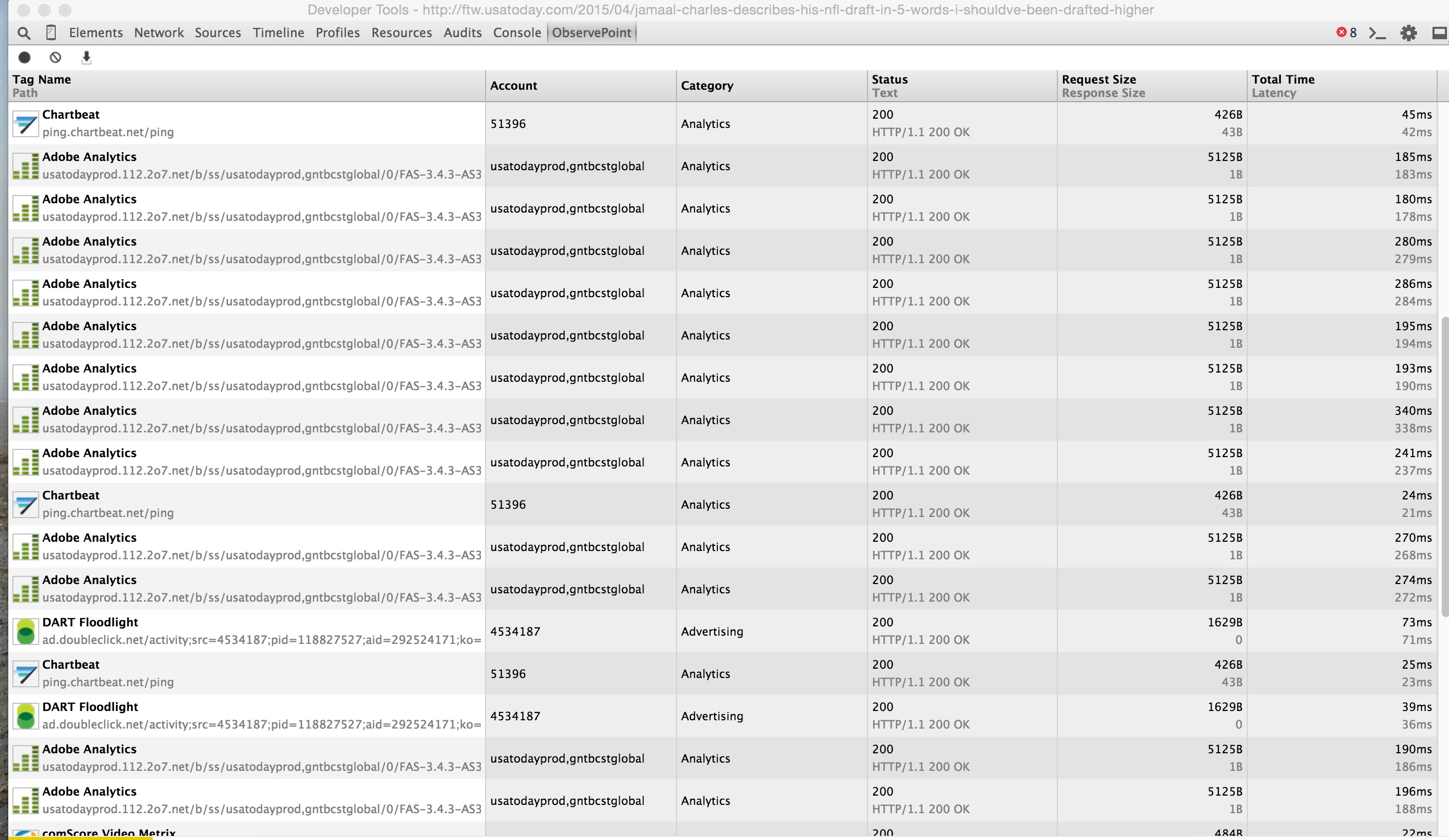1449x840 pixels.
Task: Click 426B request size in the 25ms row
Action: pyautogui.click(x=1228, y=664)
